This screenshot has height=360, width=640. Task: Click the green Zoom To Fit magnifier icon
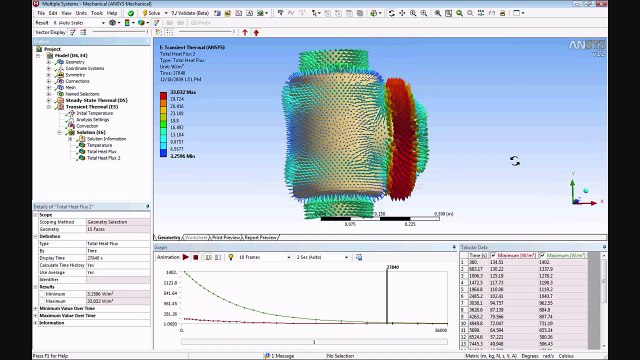459,13
